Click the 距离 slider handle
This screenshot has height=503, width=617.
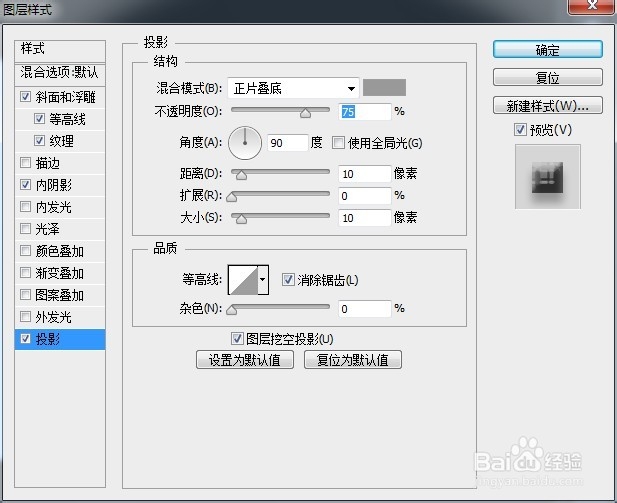click(241, 175)
